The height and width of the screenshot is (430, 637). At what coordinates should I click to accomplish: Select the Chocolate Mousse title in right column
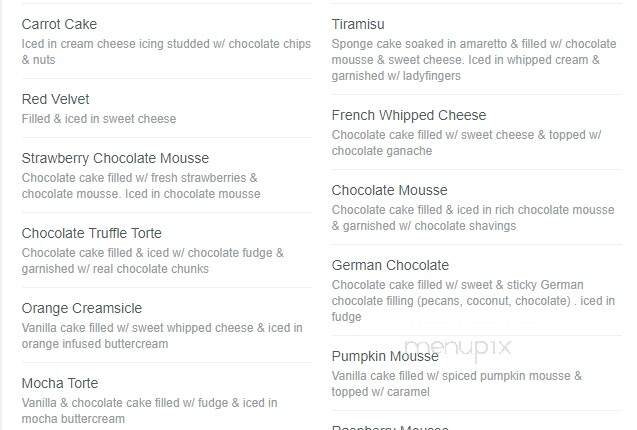point(389,190)
